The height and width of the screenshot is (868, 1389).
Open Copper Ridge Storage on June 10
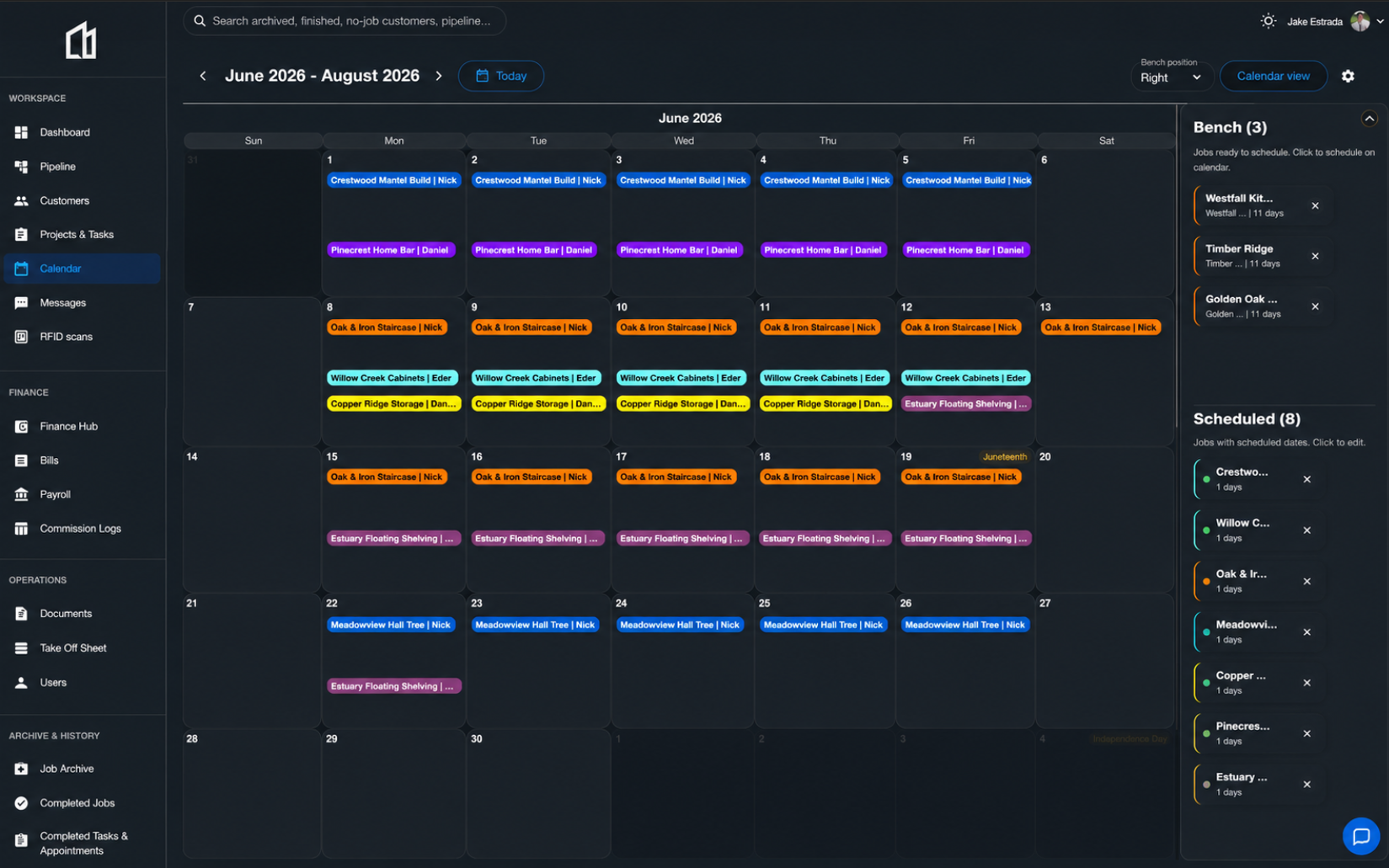[683, 404]
